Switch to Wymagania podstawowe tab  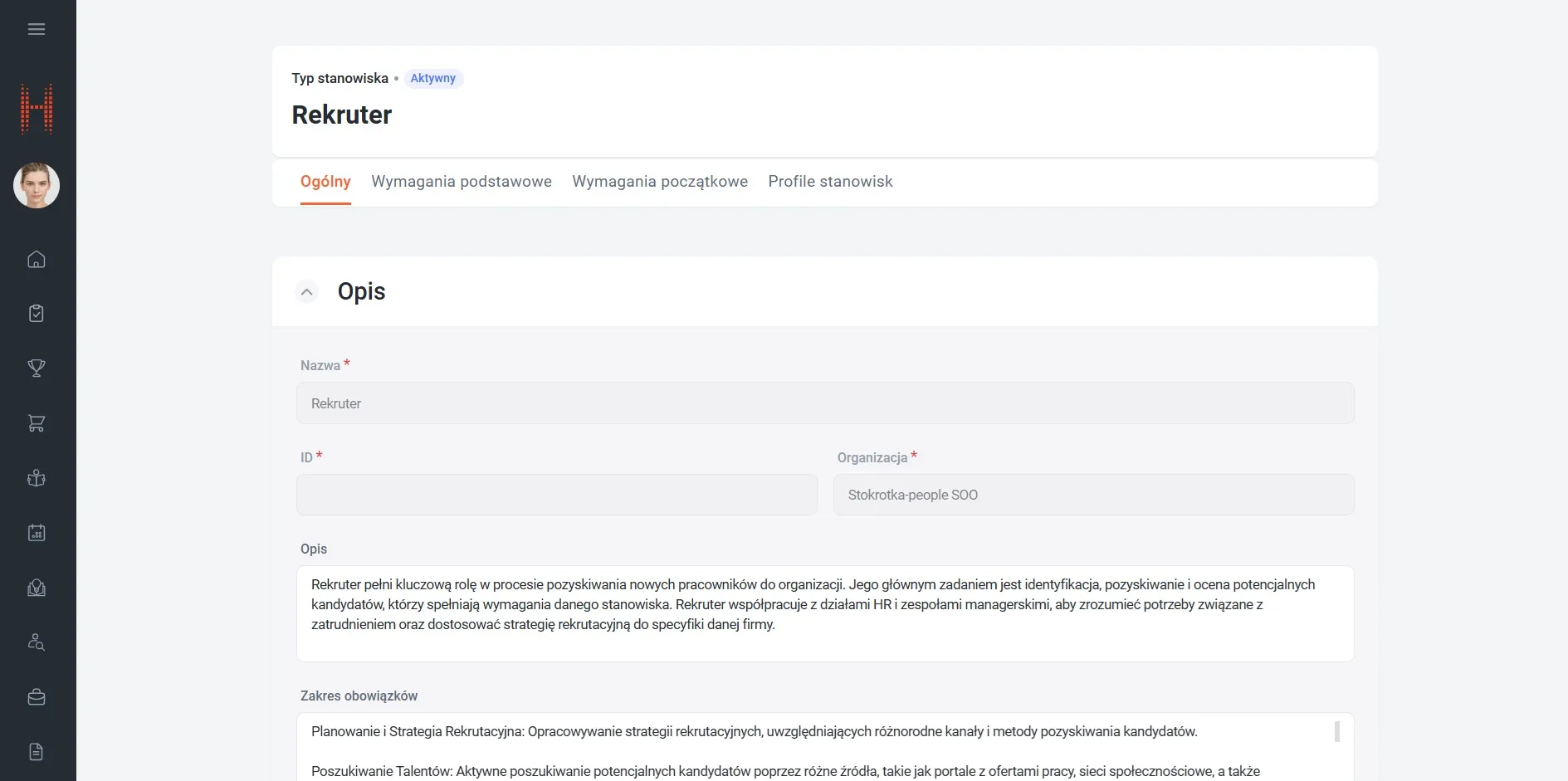462,182
